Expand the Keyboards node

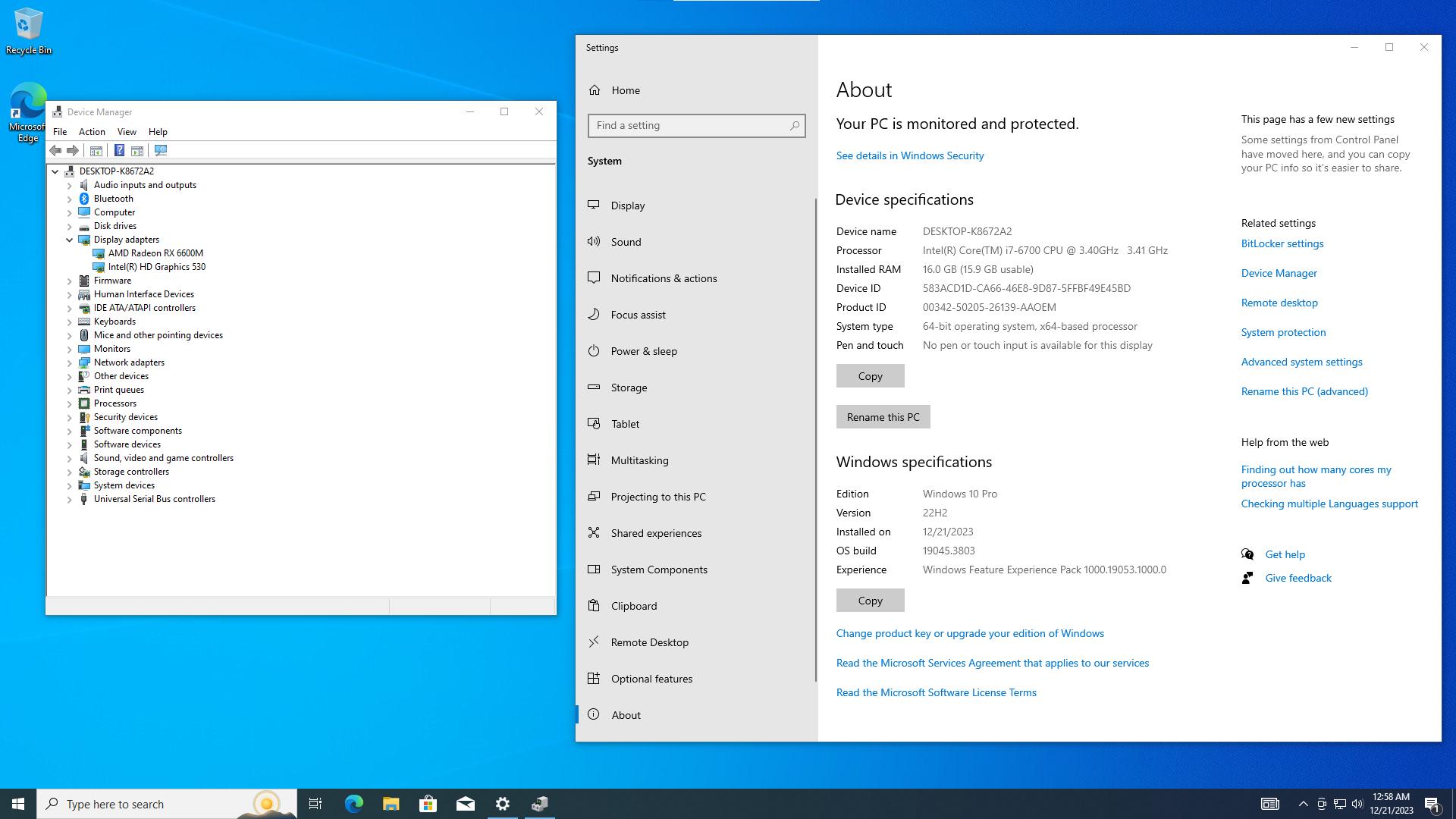pyautogui.click(x=70, y=322)
